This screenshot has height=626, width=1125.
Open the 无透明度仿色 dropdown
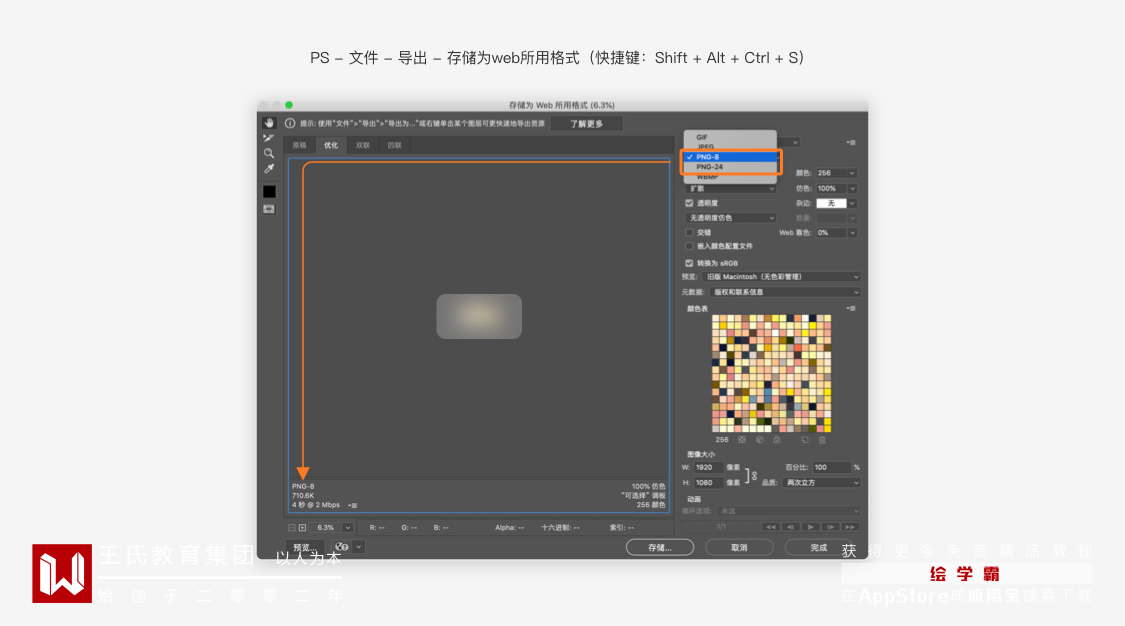coord(730,218)
